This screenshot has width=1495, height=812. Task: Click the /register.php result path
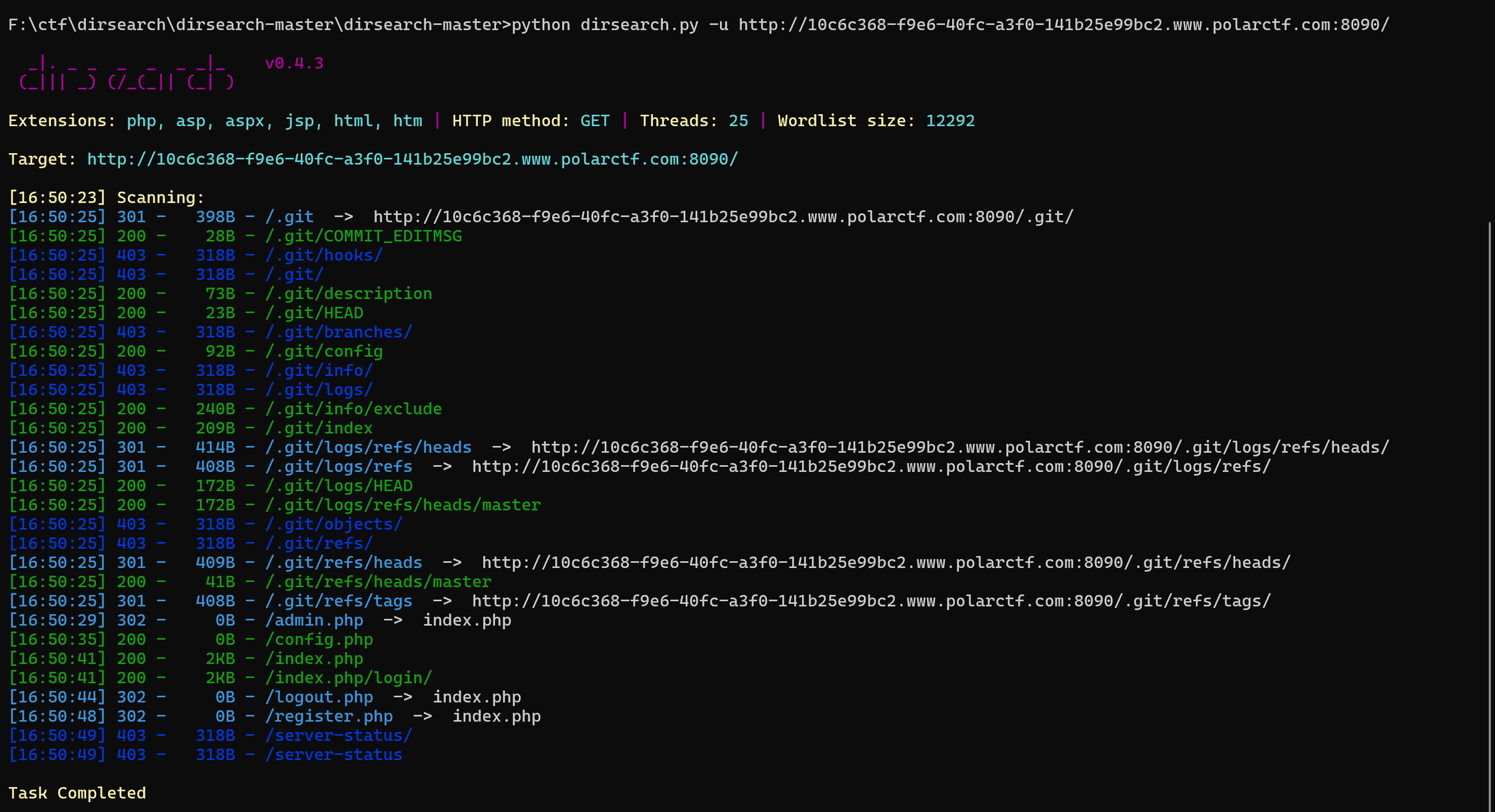pos(328,716)
